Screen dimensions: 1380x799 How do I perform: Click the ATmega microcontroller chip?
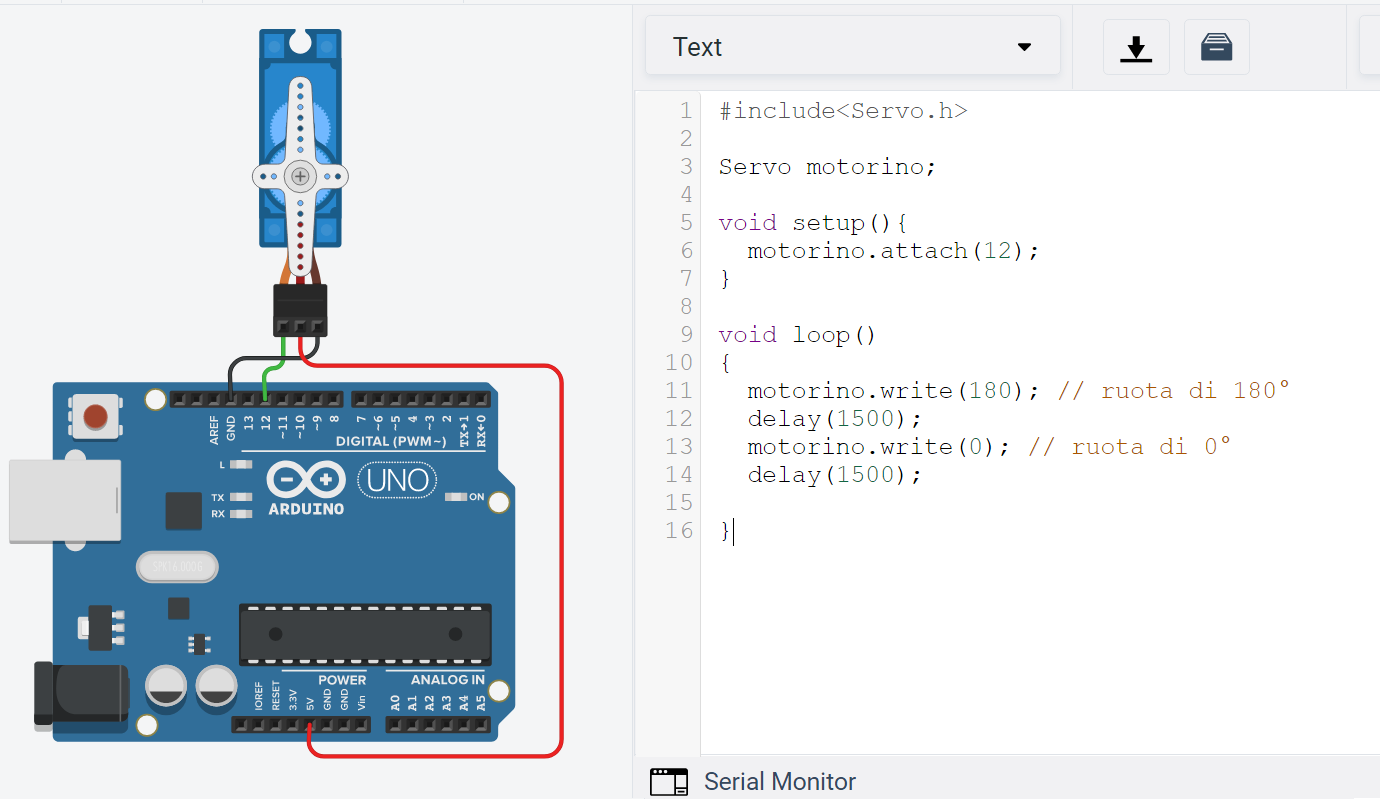[x=365, y=634]
